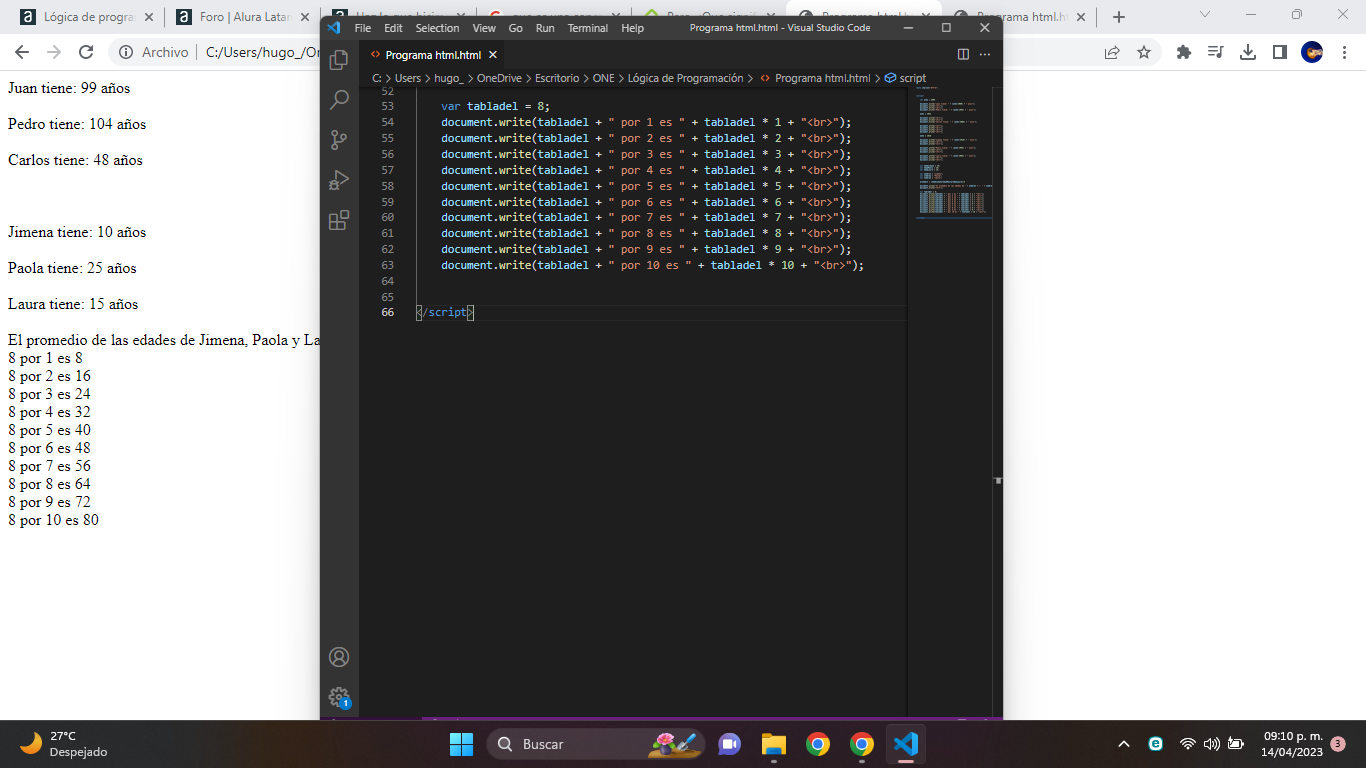The image size is (1366, 768).
Task: Open the Terminal menu
Action: click(x=588, y=28)
